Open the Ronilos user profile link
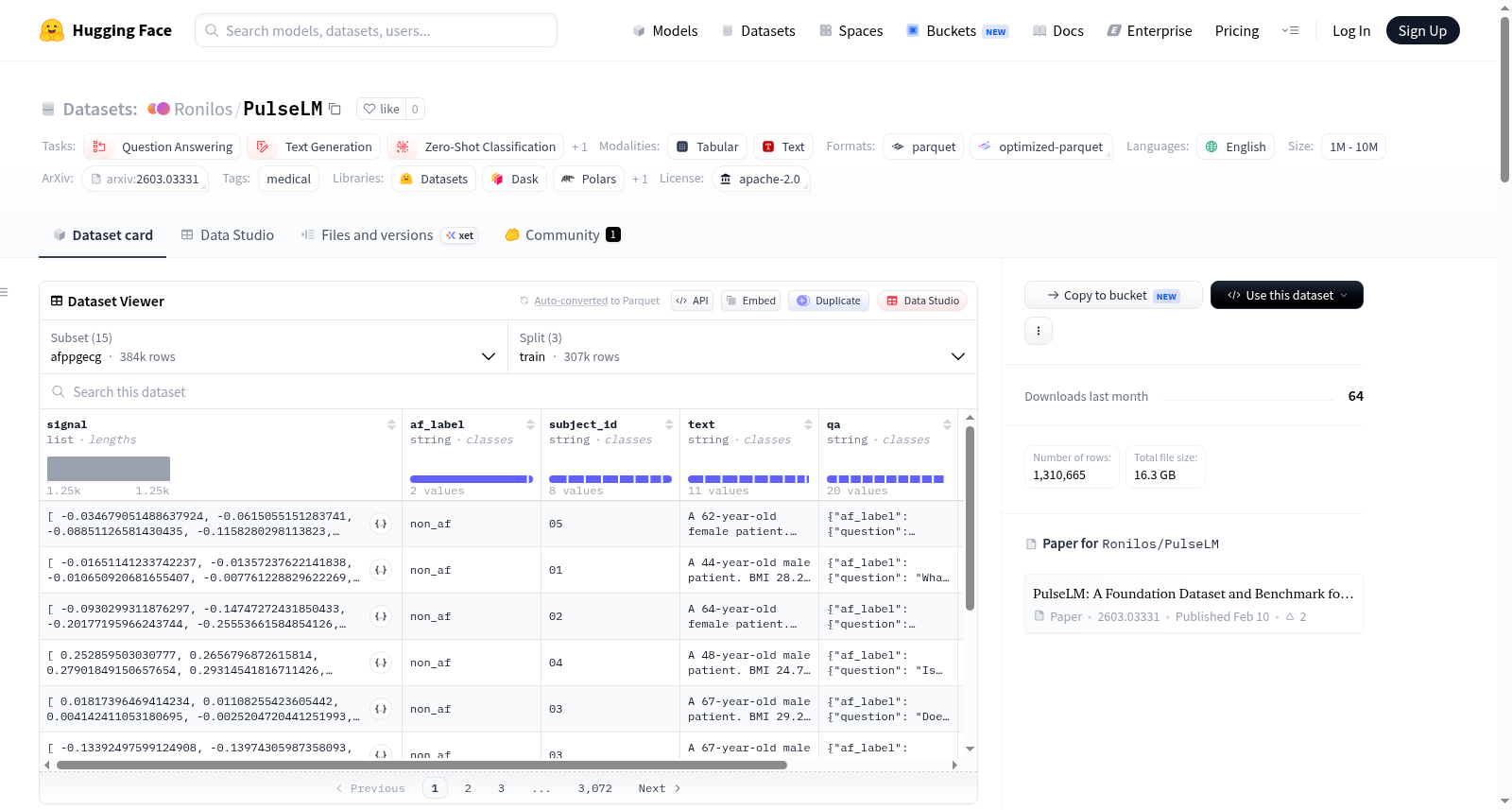Viewport: 1512px width, 810px height. pyautogui.click(x=203, y=110)
